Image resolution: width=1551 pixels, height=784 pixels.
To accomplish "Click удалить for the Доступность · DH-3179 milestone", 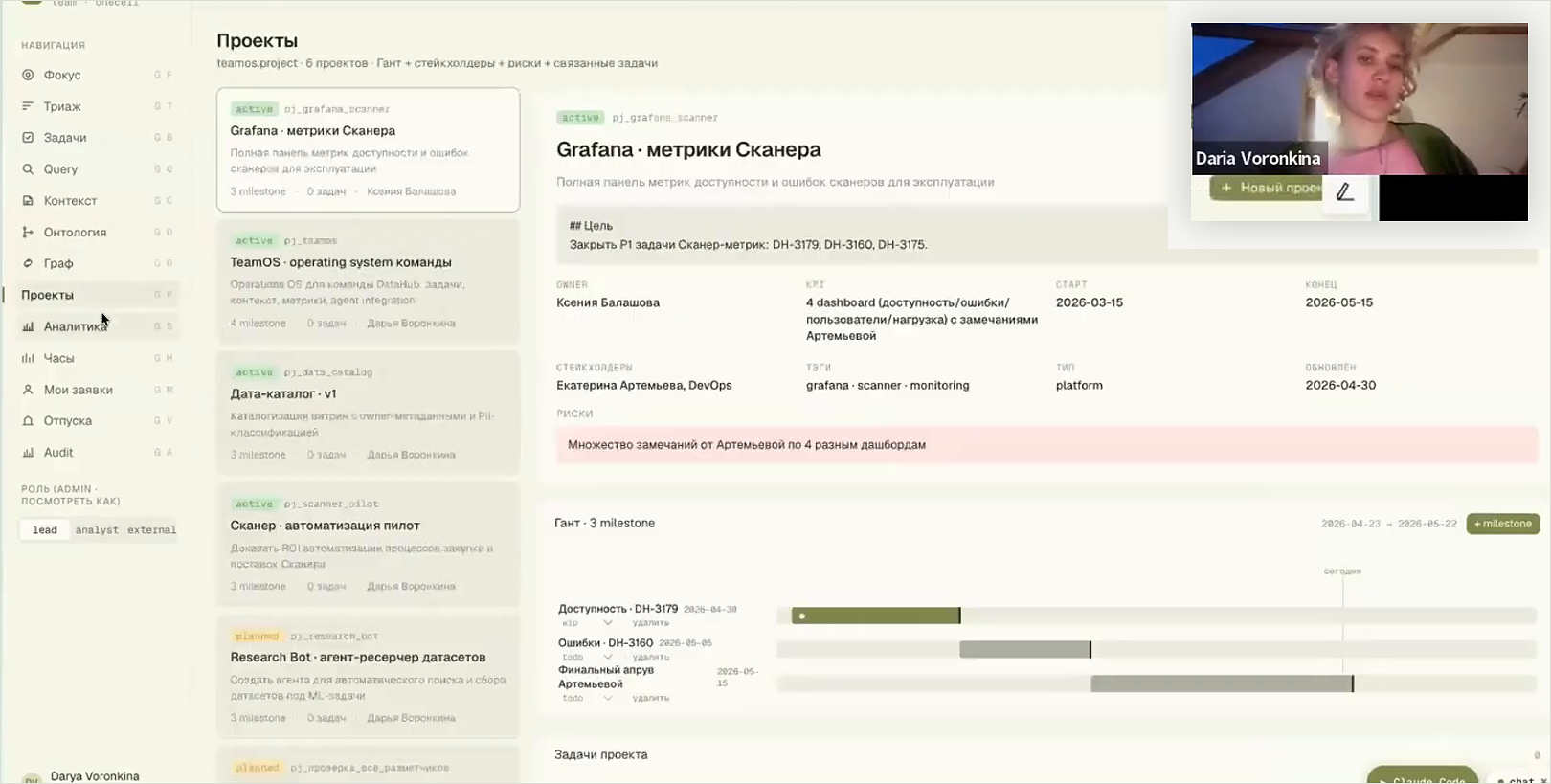I will coord(651,623).
